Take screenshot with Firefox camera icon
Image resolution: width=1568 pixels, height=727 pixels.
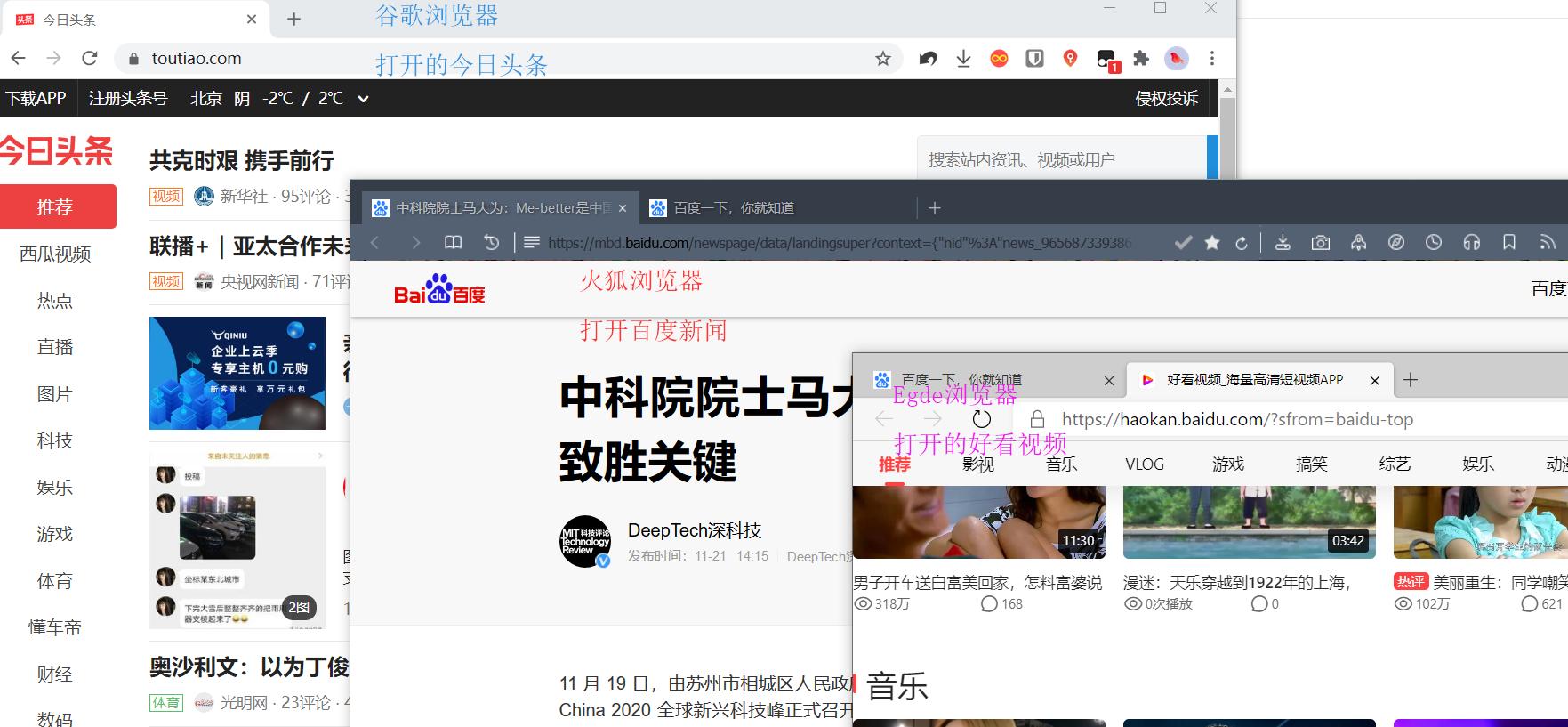point(1321,242)
